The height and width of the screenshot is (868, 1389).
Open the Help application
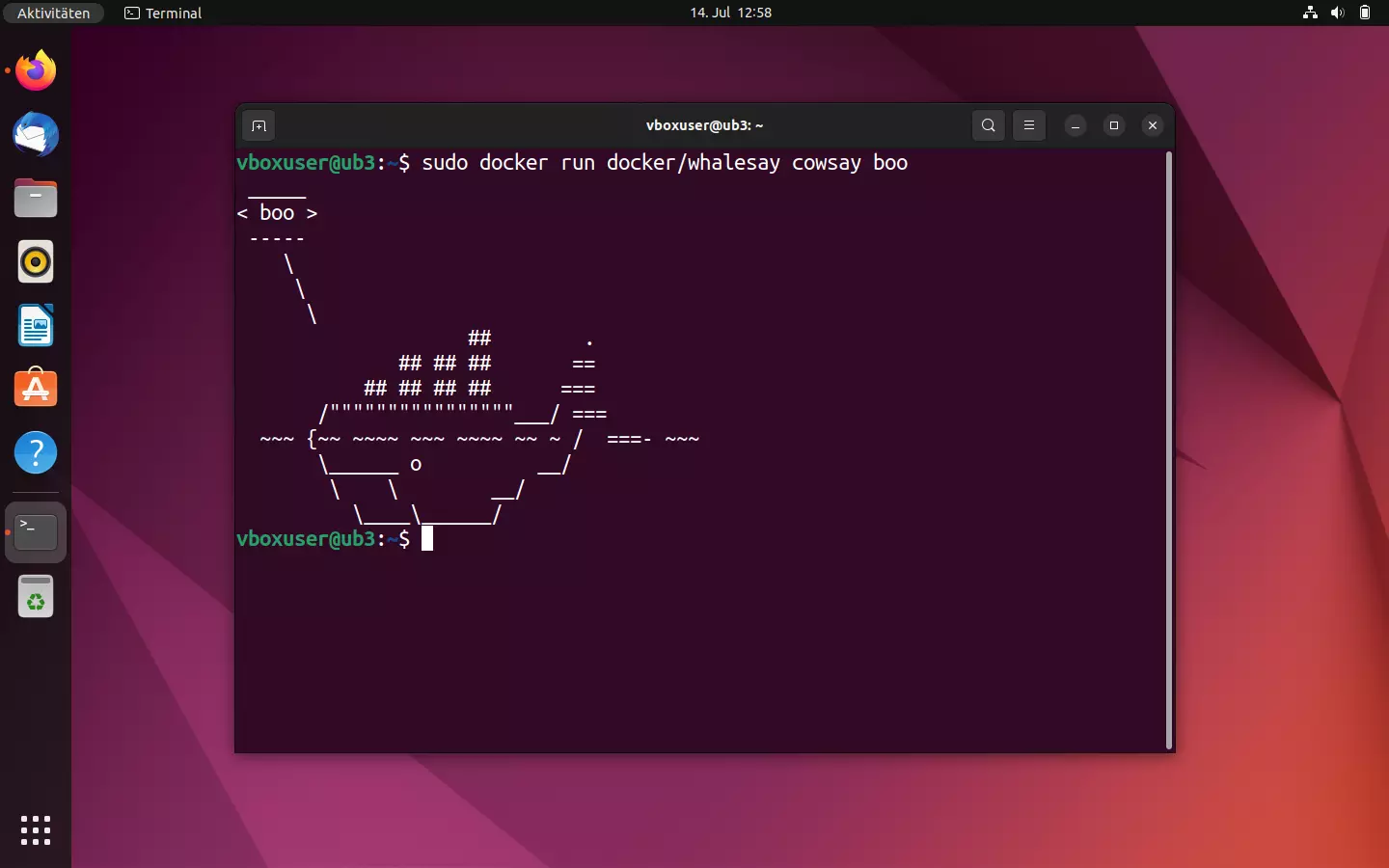tap(35, 452)
